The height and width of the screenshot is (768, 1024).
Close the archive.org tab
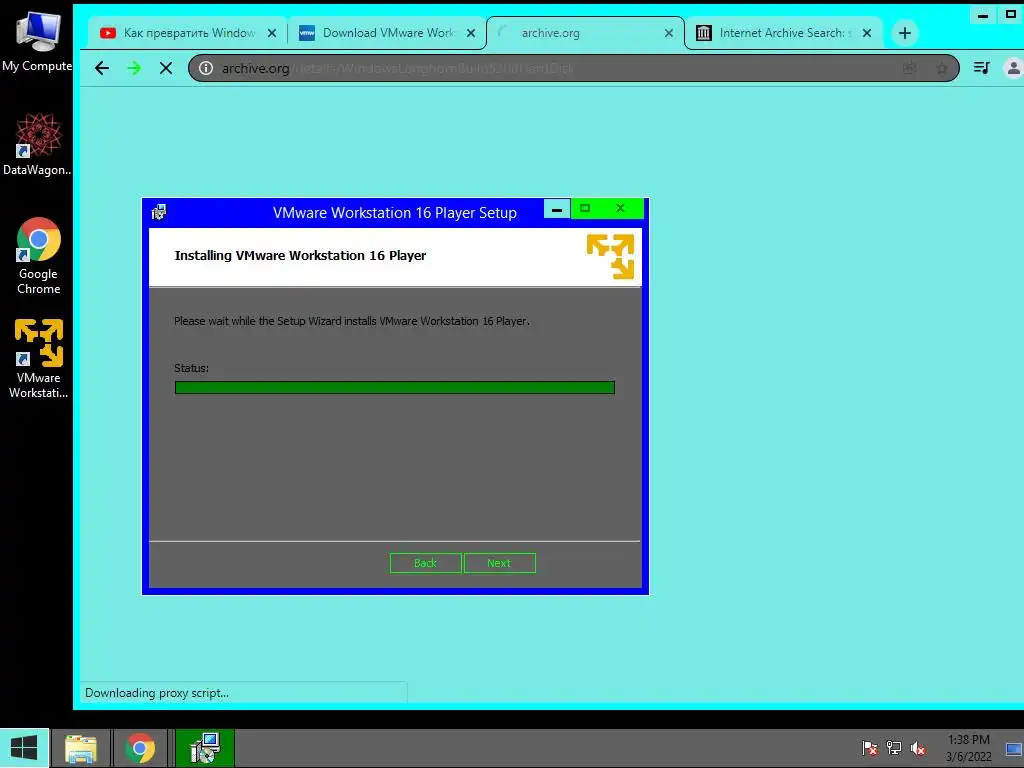pyautogui.click(x=669, y=33)
